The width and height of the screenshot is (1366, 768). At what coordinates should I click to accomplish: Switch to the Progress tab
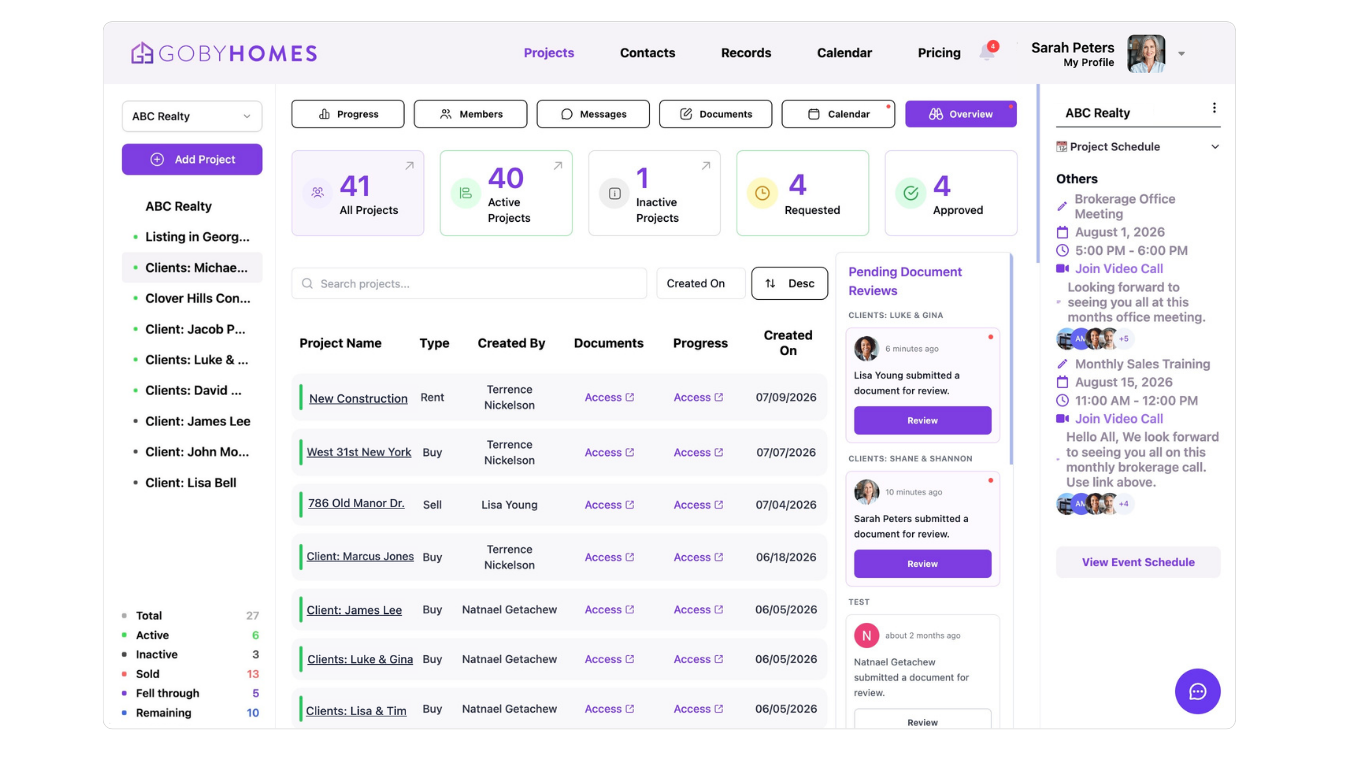click(348, 114)
